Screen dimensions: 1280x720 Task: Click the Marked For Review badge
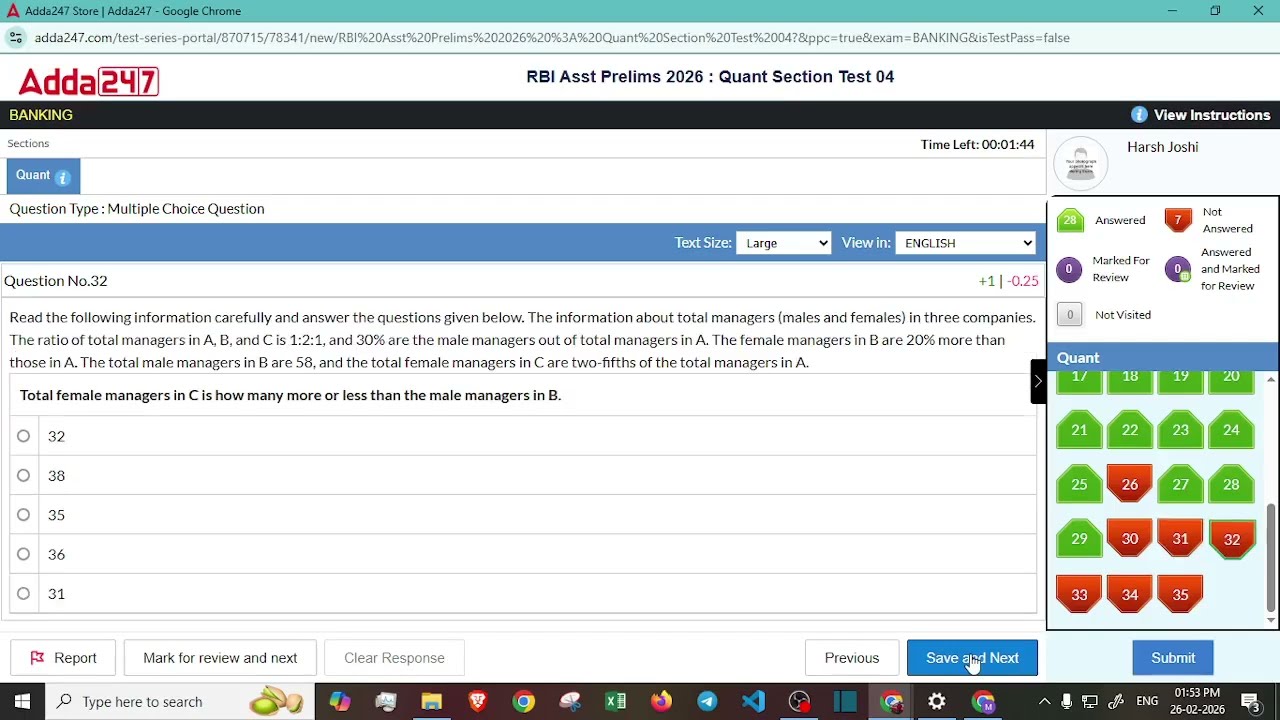(1069, 269)
